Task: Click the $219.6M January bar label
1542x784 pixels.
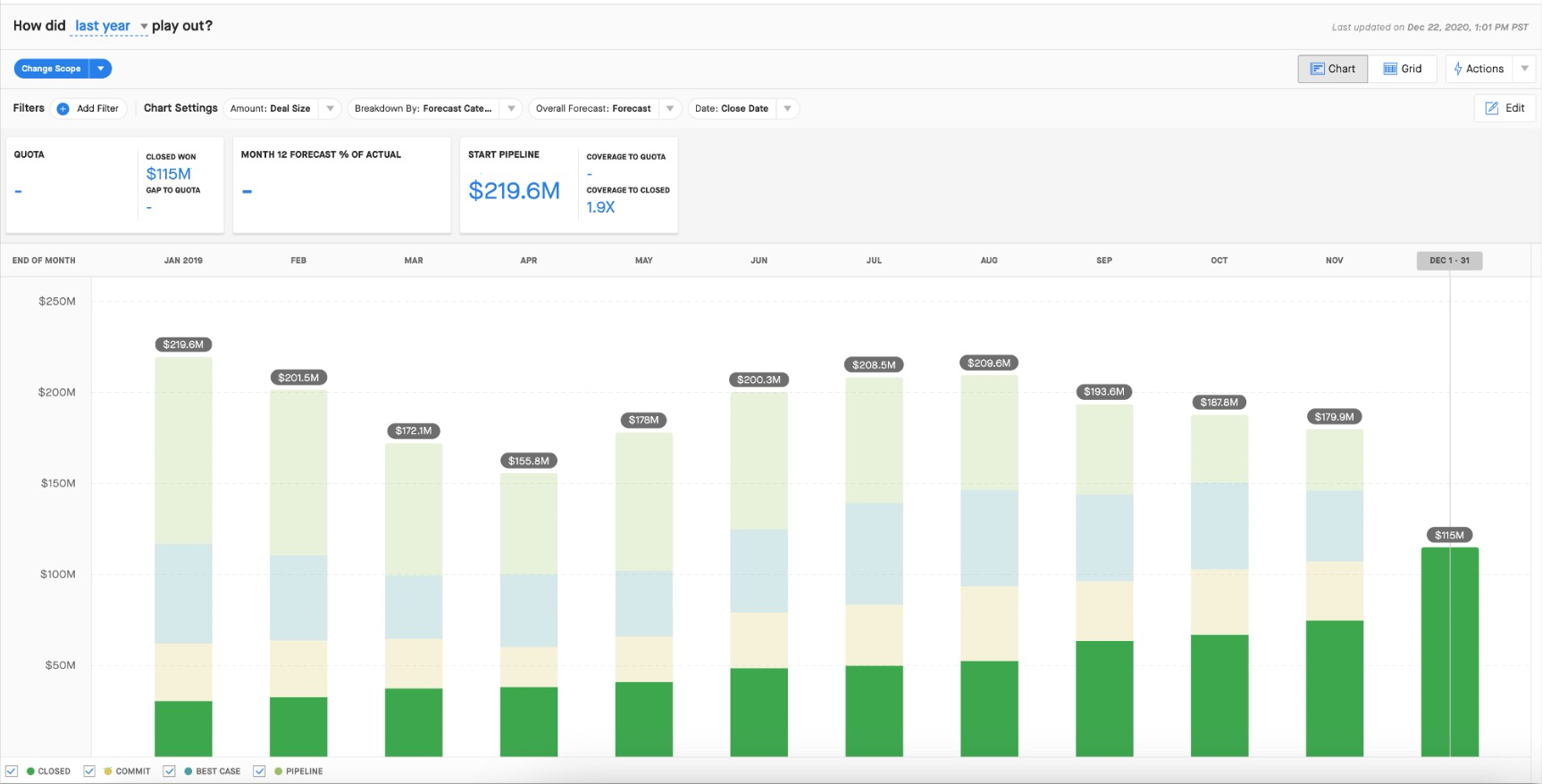Action: [x=183, y=345]
